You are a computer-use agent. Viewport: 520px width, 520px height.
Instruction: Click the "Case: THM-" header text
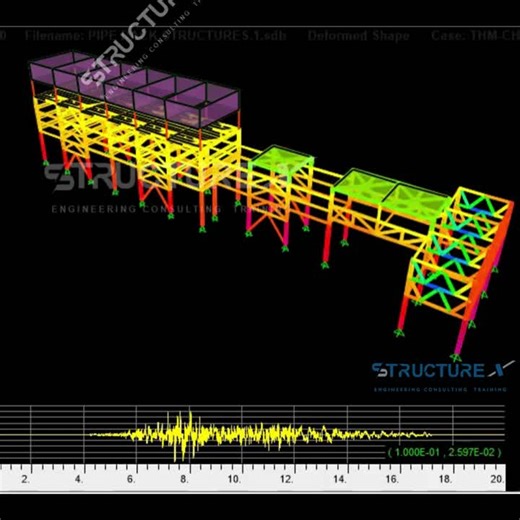tap(475, 35)
